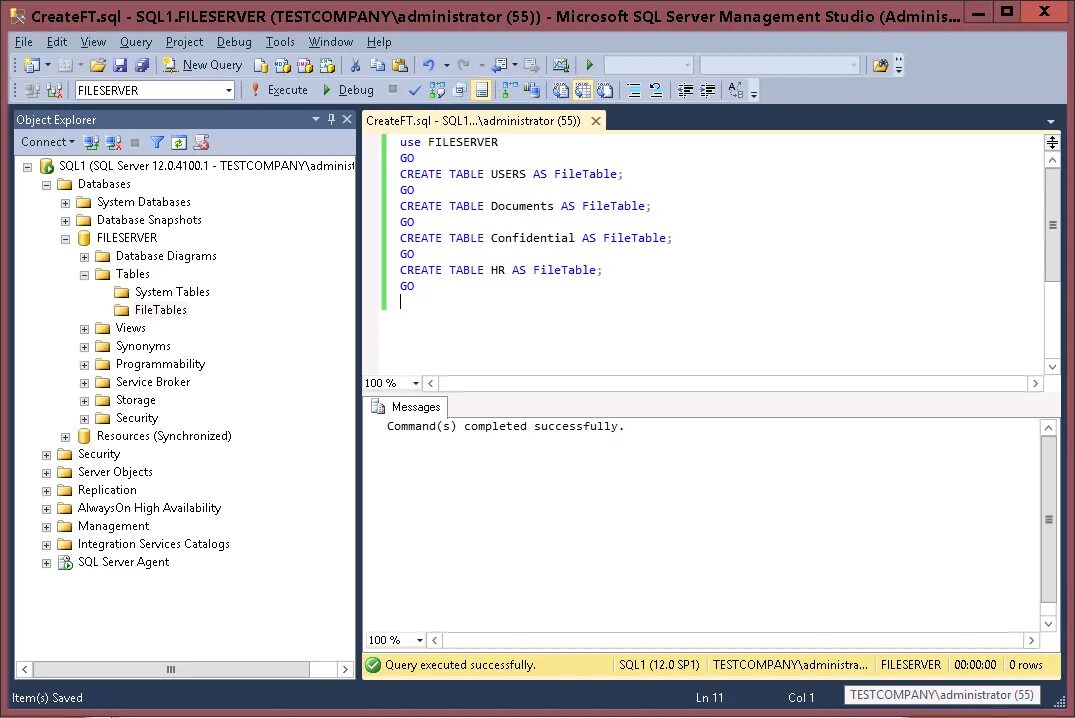Click the Change Connection icon
1075x718 pixels.
tap(54, 90)
